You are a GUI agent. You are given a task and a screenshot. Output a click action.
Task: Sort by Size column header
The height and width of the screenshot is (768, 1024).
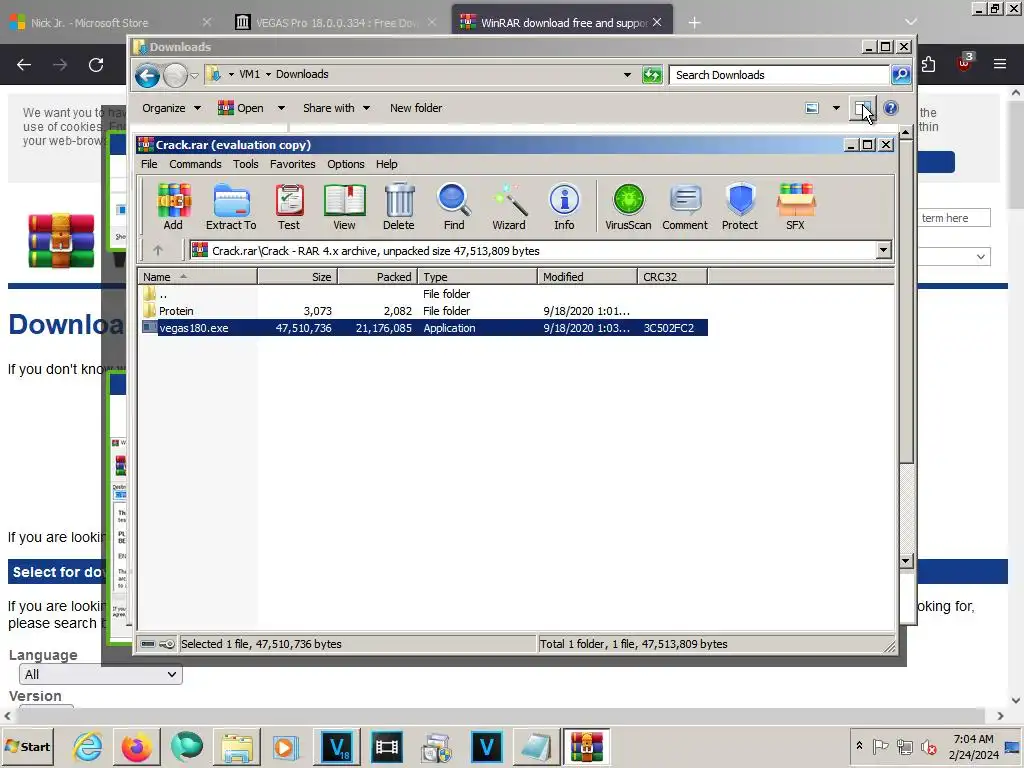pos(297,277)
